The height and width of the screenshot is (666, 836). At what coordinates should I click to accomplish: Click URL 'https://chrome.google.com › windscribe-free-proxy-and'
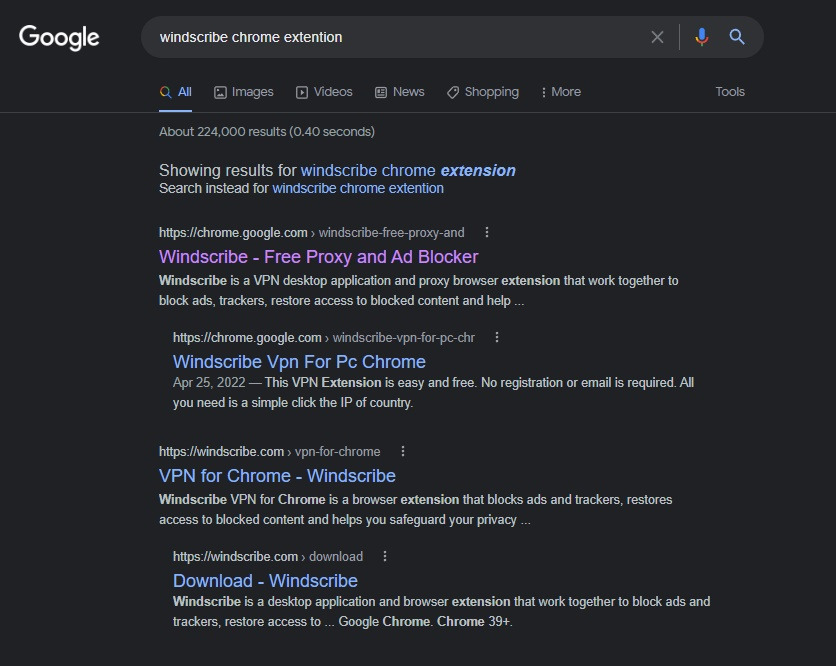point(311,232)
